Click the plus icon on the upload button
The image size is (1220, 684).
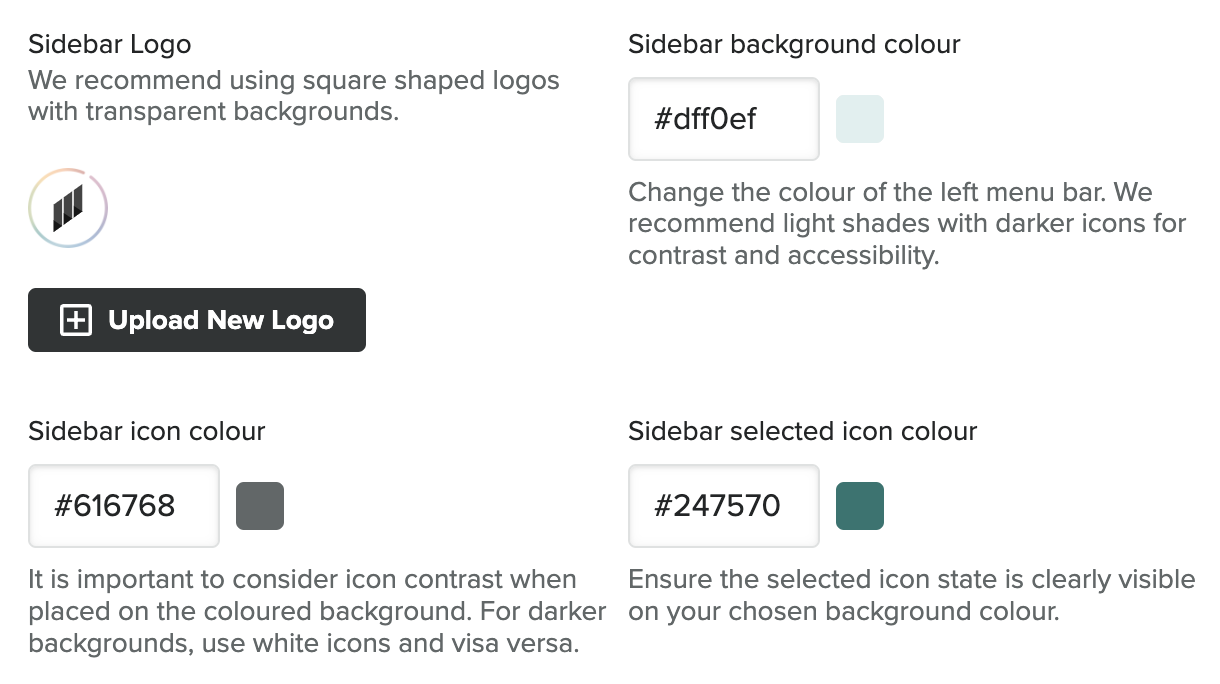[x=76, y=320]
